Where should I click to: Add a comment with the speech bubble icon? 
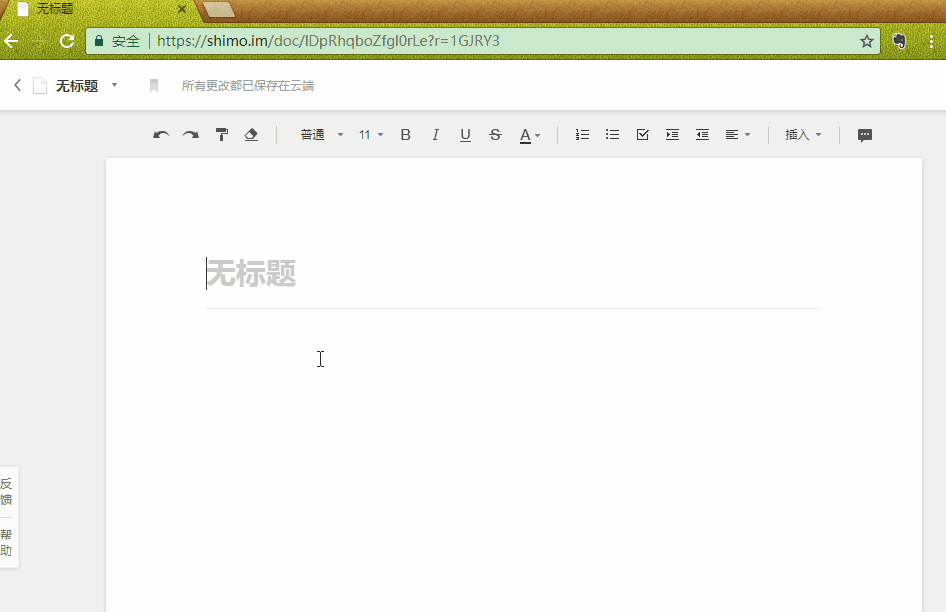[865, 135]
